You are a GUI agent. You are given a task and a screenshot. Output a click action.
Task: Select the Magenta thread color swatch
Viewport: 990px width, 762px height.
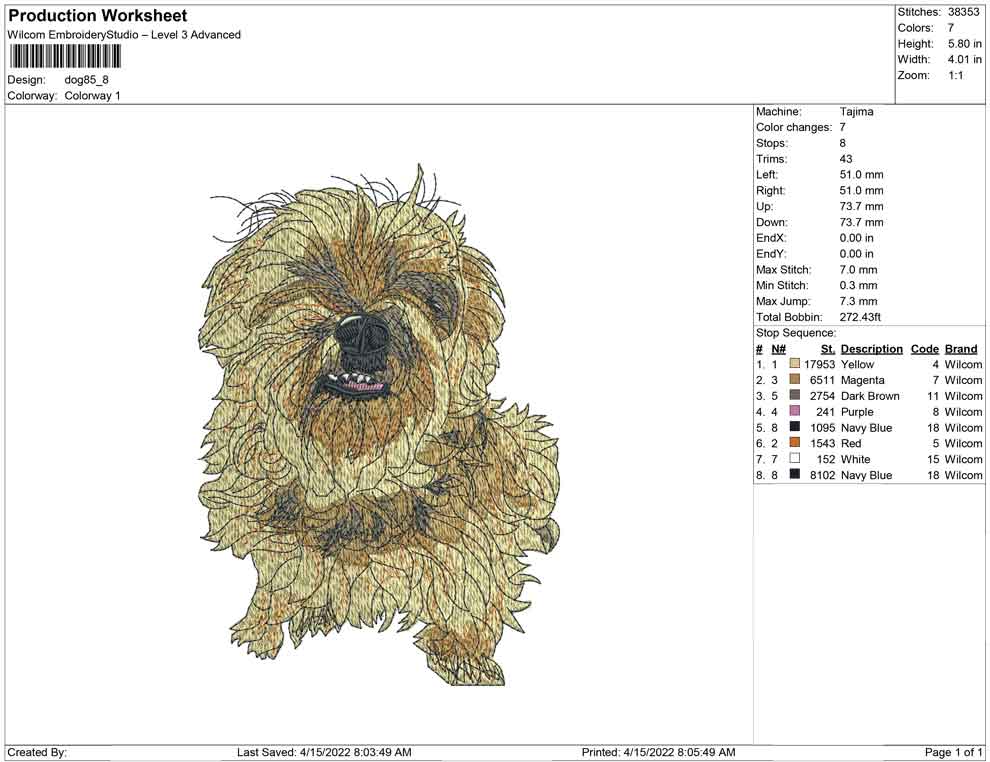tap(795, 380)
